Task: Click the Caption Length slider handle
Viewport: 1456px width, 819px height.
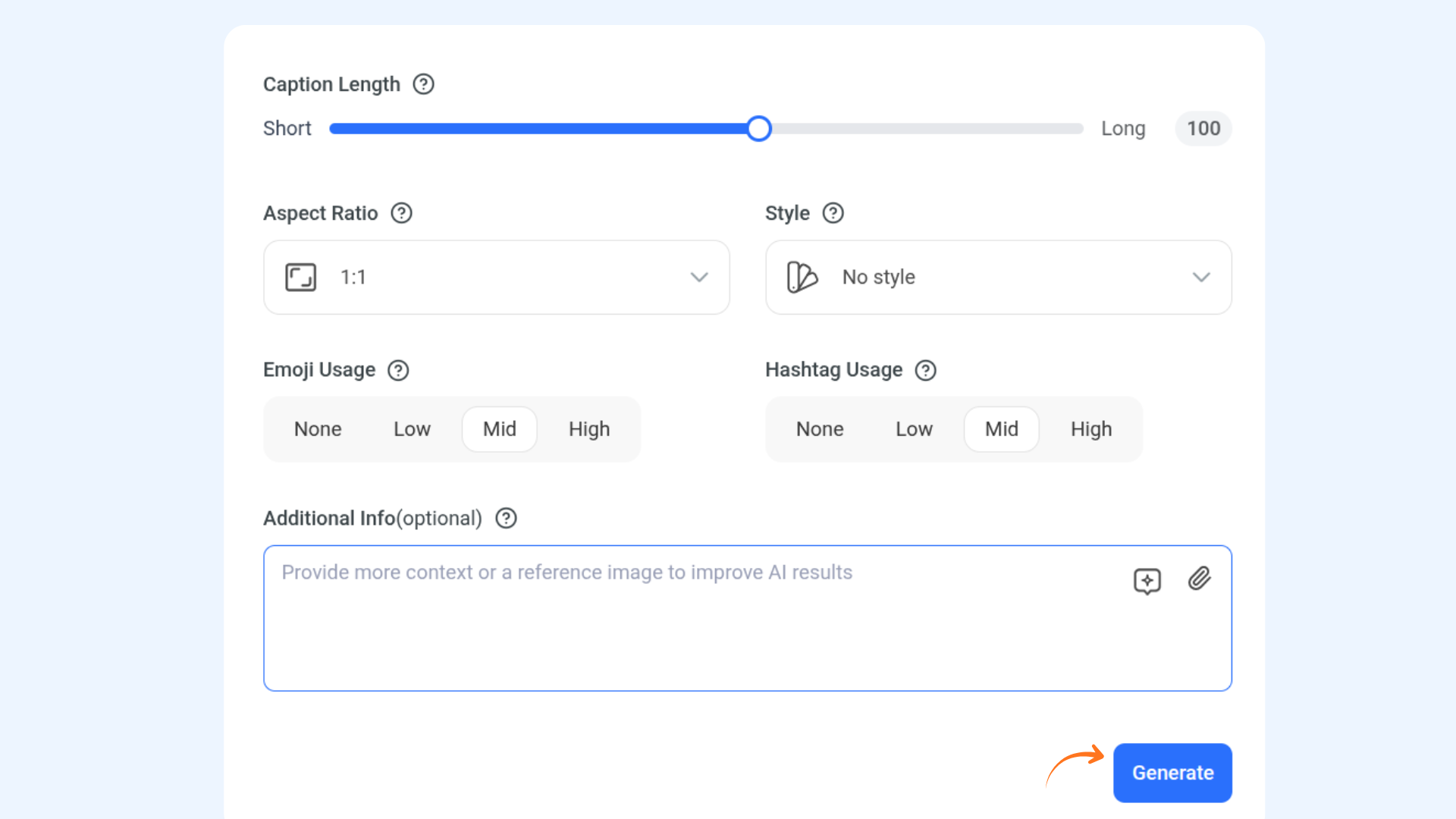Action: pyautogui.click(x=758, y=129)
